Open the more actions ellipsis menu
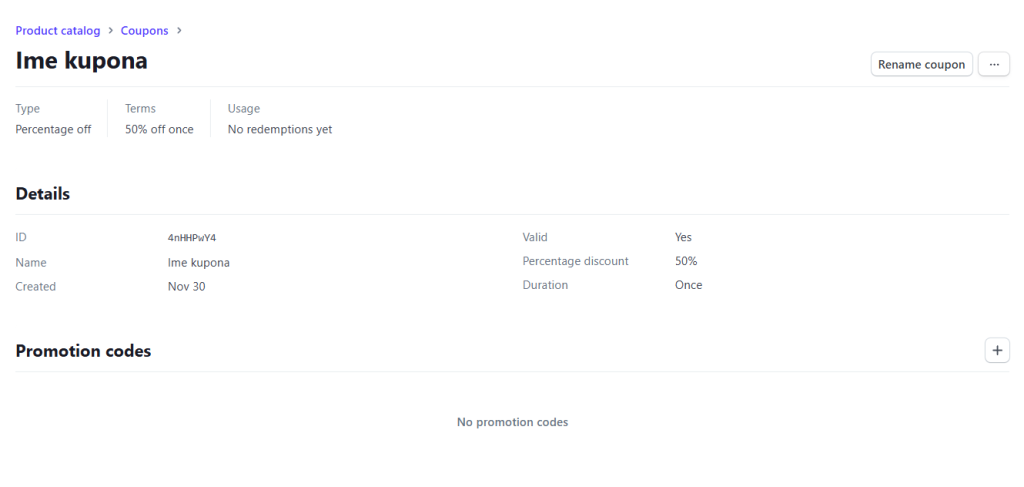Viewport: 1024px width, 487px height. tap(993, 64)
